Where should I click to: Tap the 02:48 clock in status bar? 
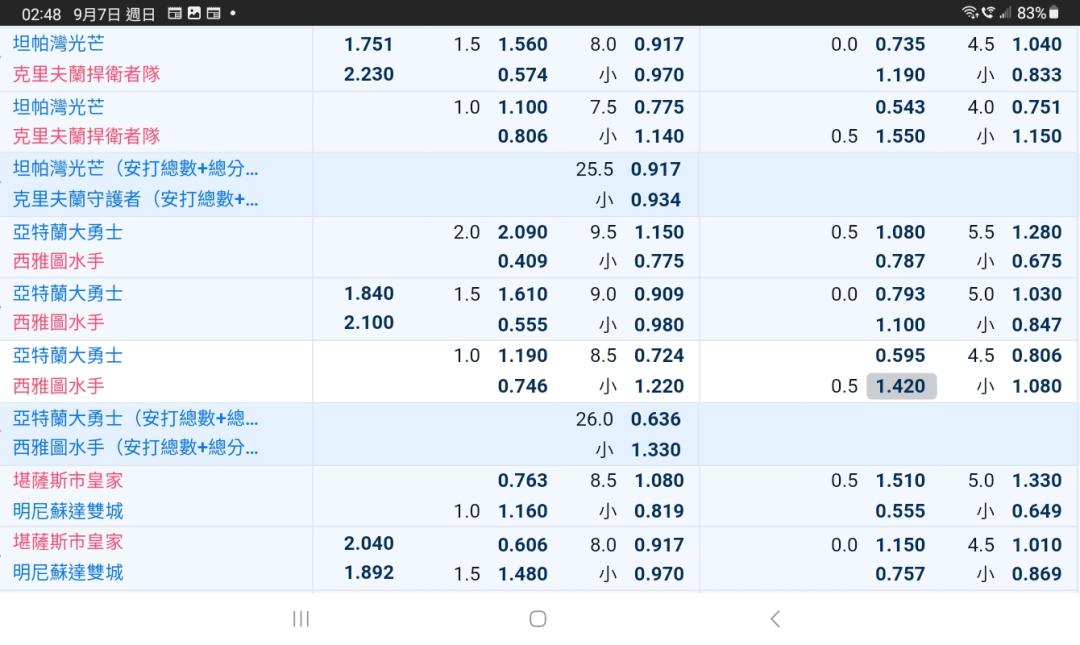click(41, 14)
